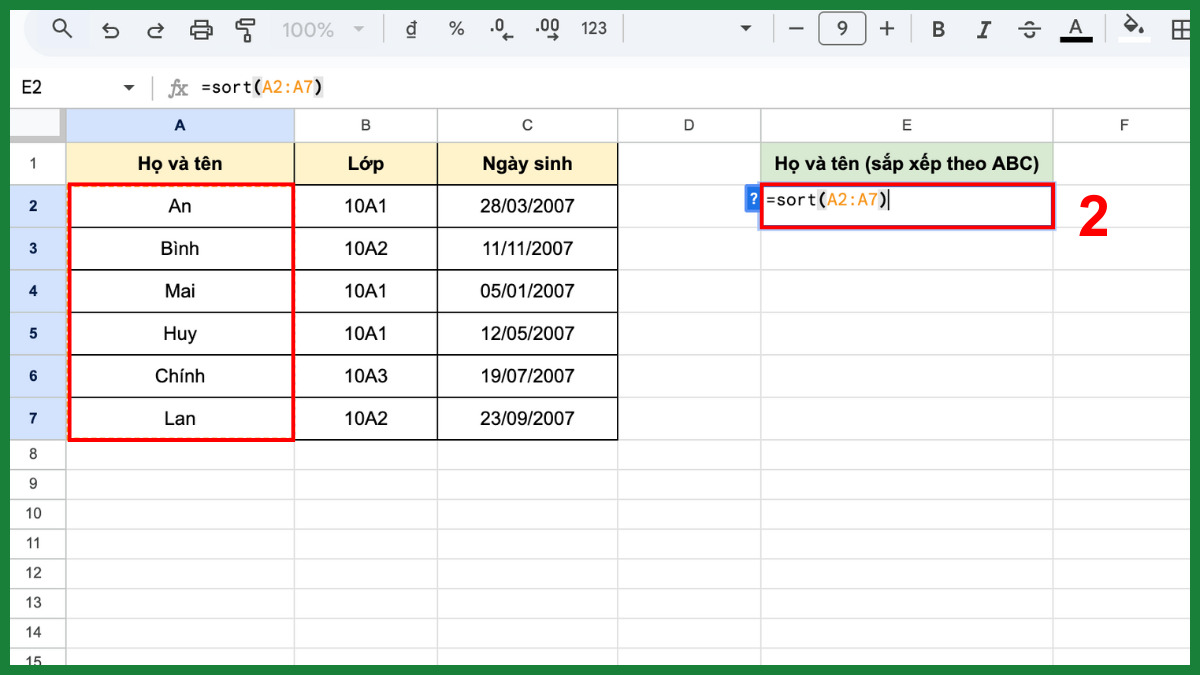1200x675 pixels.
Task: Increase decimal places
Action: point(546,29)
